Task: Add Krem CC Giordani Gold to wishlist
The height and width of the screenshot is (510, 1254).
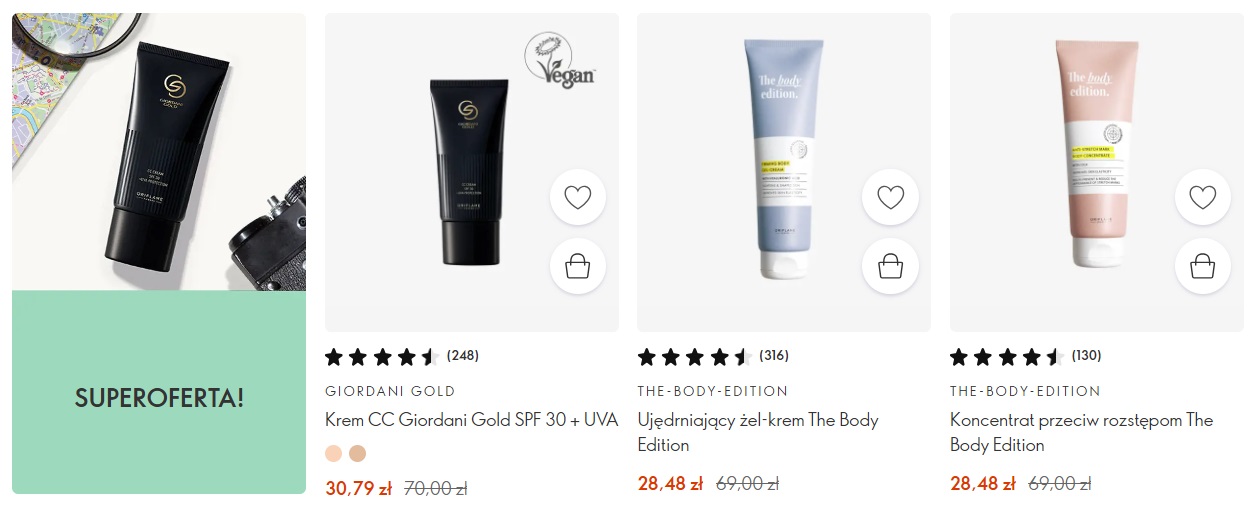Action: [578, 197]
